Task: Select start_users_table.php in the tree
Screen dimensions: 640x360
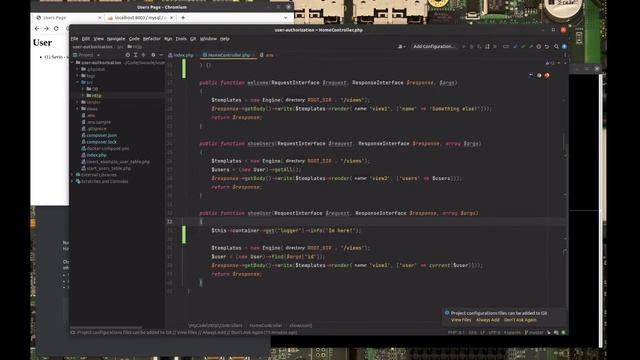Action: (x=106, y=168)
